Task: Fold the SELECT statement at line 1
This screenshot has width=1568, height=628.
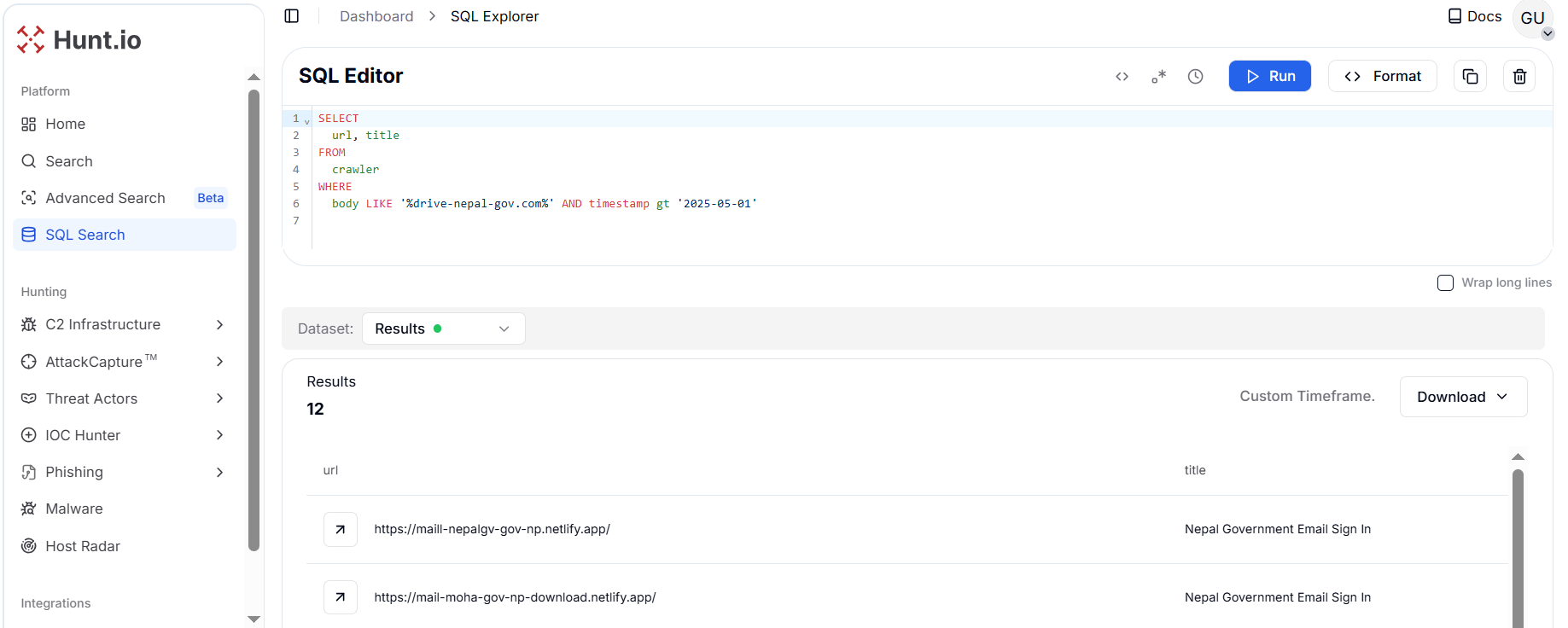Action: (x=307, y=121)
